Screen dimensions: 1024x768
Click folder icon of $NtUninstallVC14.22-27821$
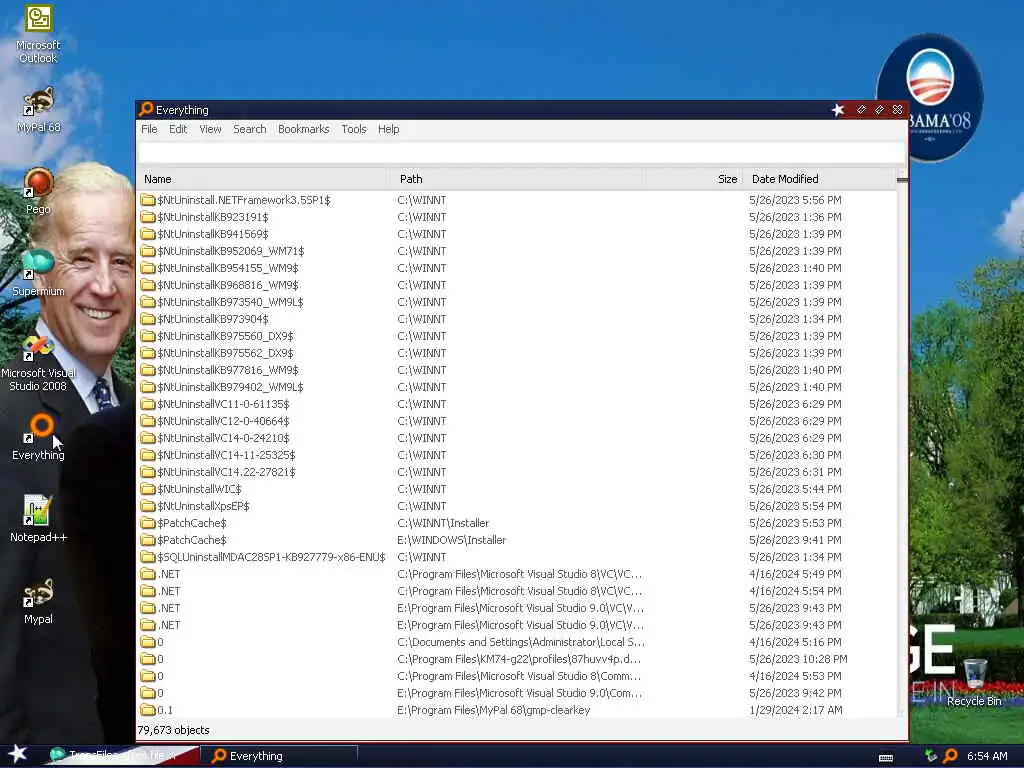(148, 472)
